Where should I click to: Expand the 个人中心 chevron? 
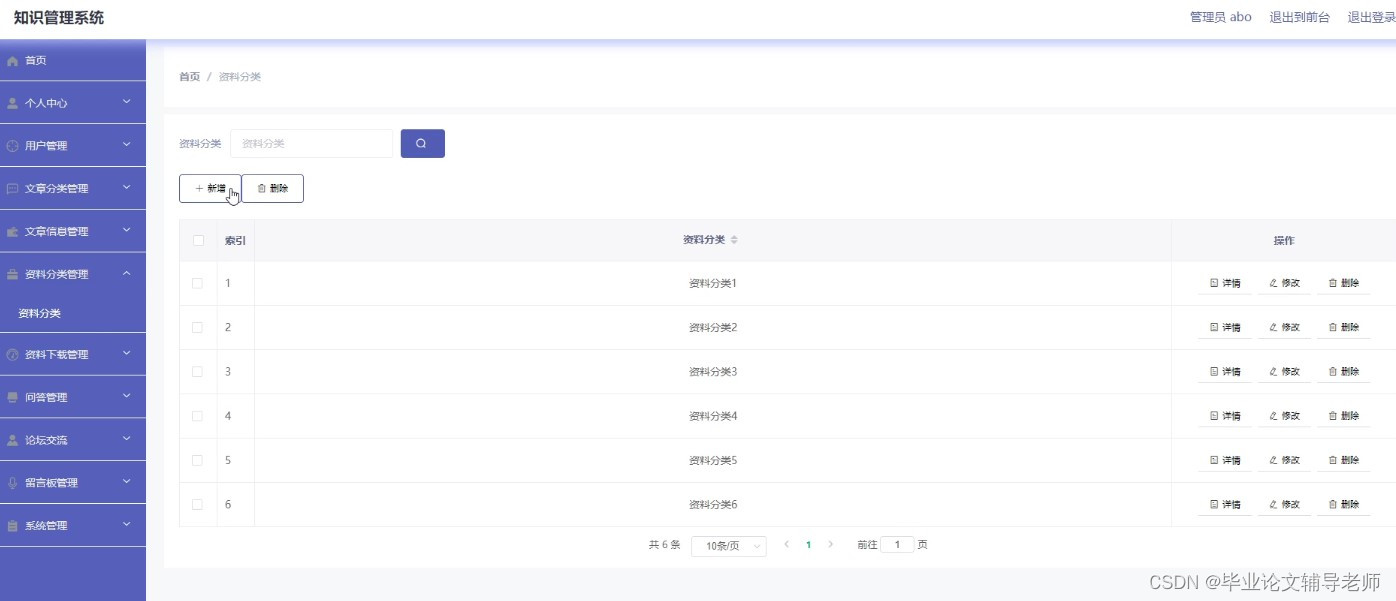127,102
